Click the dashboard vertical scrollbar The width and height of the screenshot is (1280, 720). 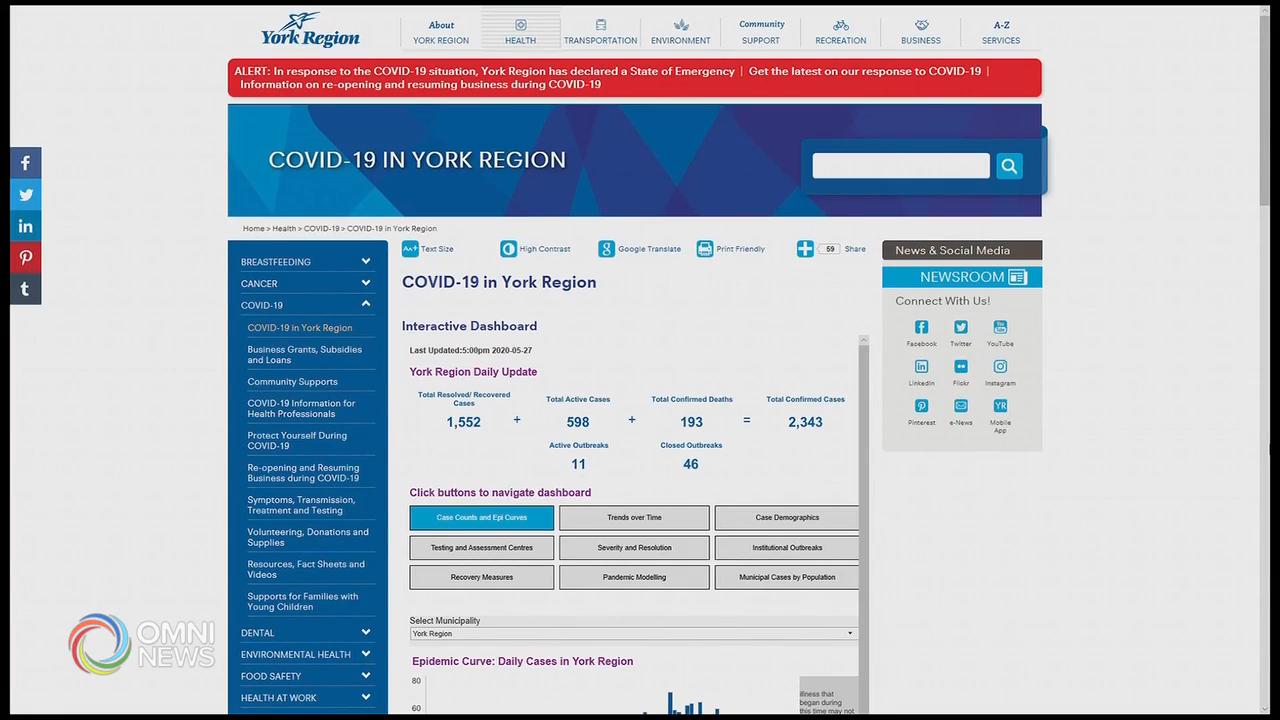(x=864, y=500)
